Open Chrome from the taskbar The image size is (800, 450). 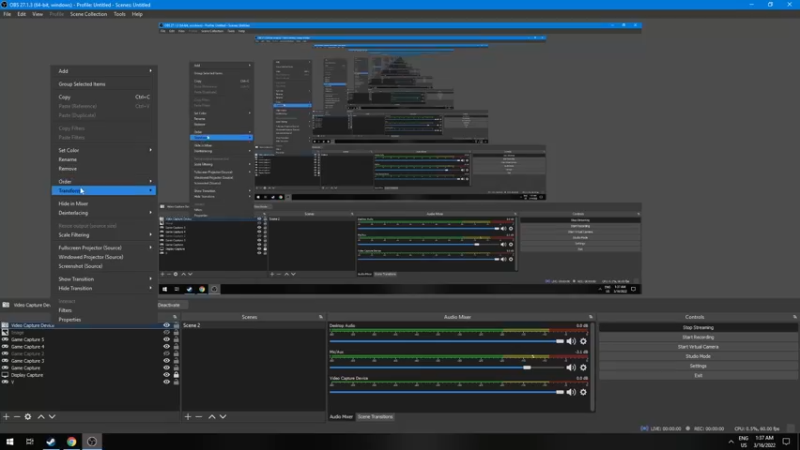coord(71,441)
